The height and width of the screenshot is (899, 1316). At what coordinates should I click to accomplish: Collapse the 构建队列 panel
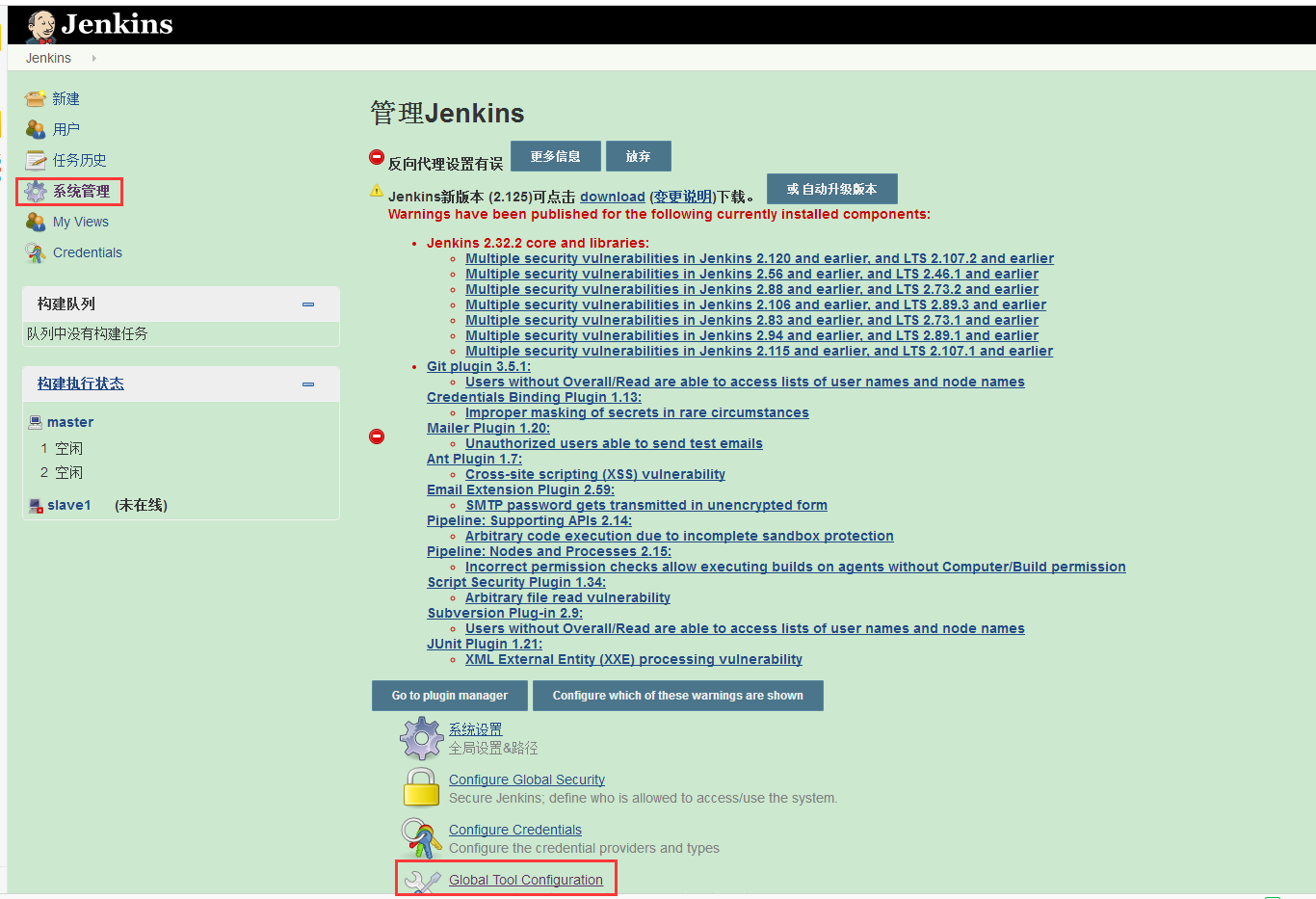[308, 304]
